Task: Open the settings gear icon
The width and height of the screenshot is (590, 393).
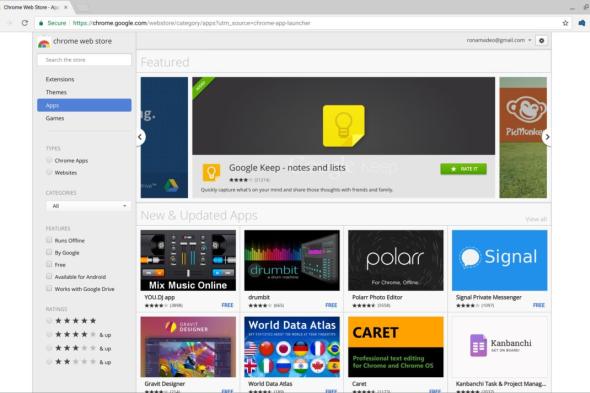Action: (x=541, y=41)
